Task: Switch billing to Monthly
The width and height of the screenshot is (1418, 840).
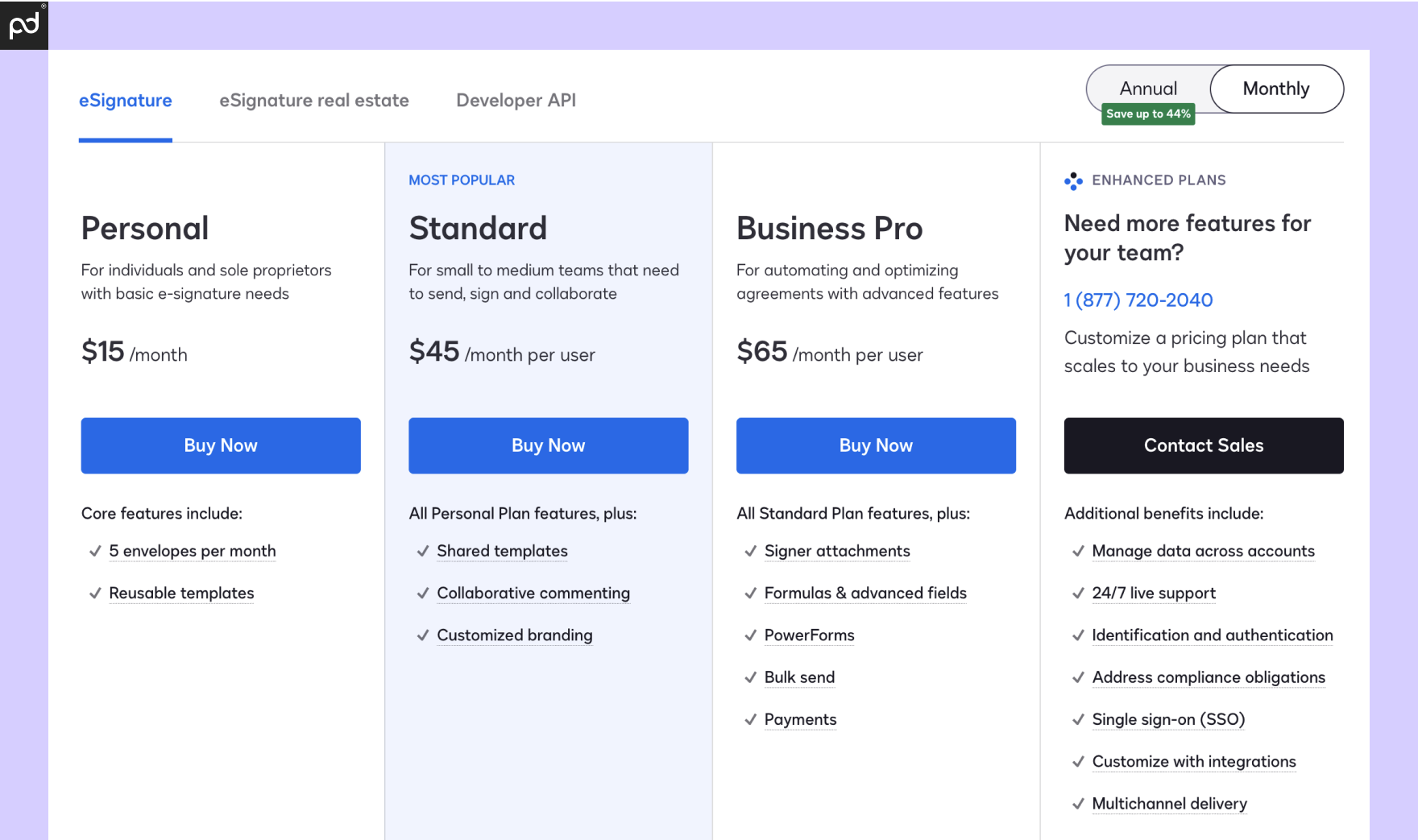Action: (1276, 89)
